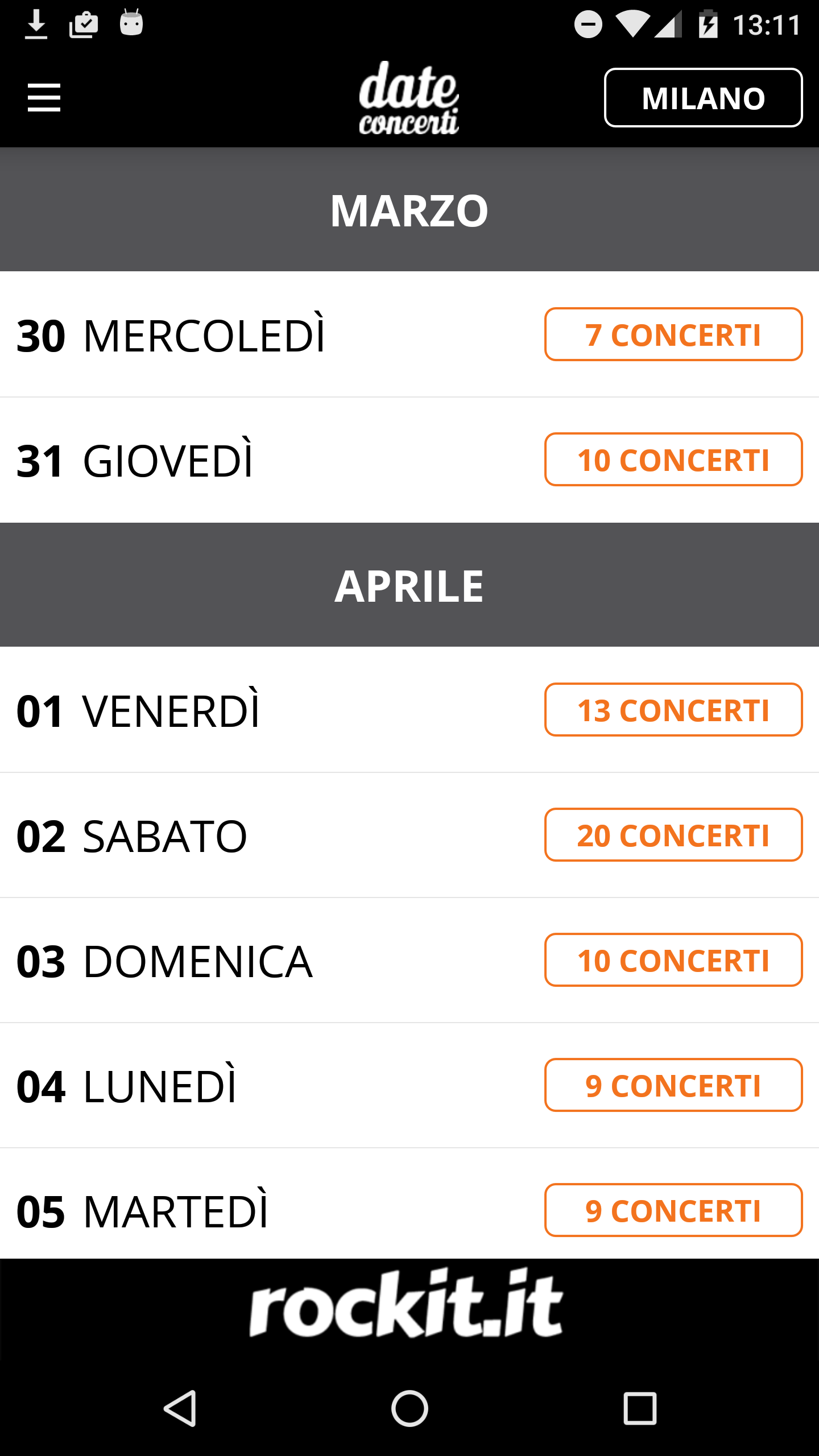This screenshot has width=819, height=1456.
Task: Open 9 CONCERTI for Martedì 05
Action: click(x=673, y=1210)
